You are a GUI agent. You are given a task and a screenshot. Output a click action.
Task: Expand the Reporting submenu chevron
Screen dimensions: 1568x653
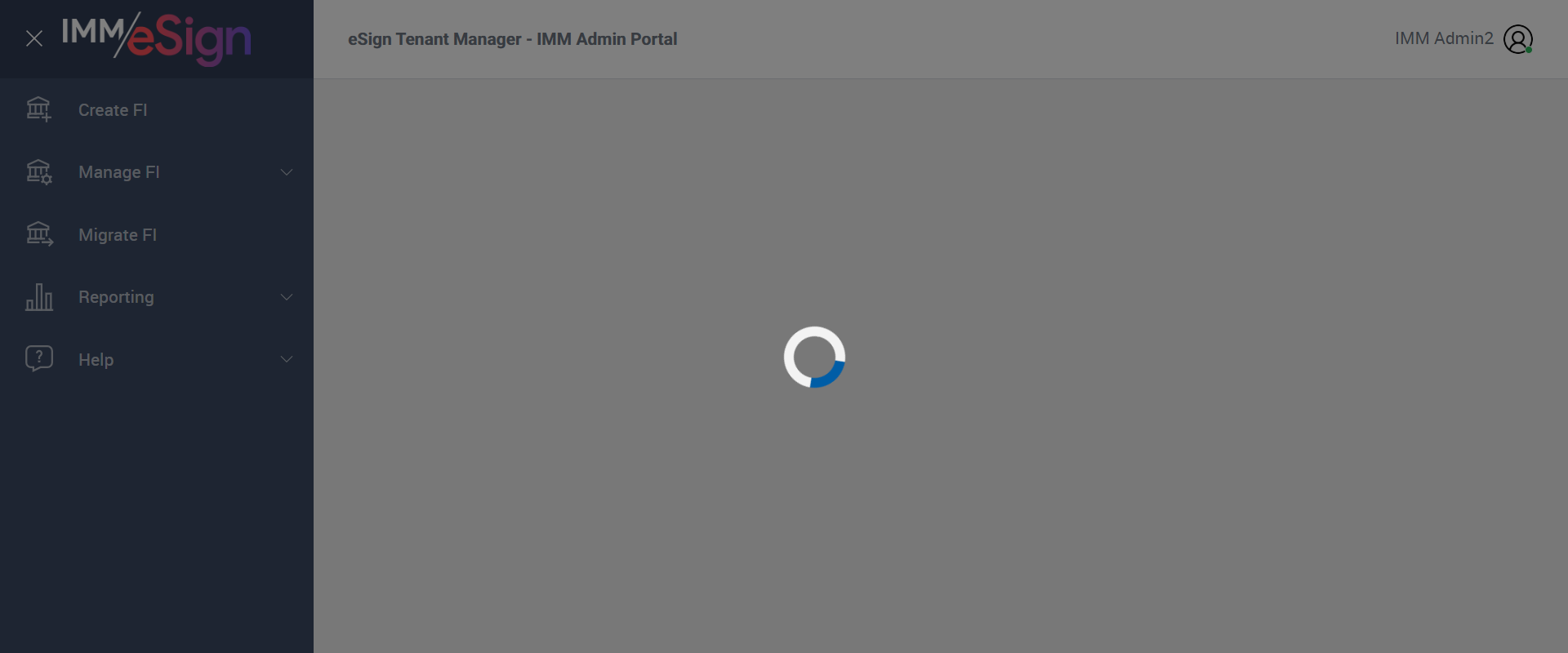click(287, 297)
